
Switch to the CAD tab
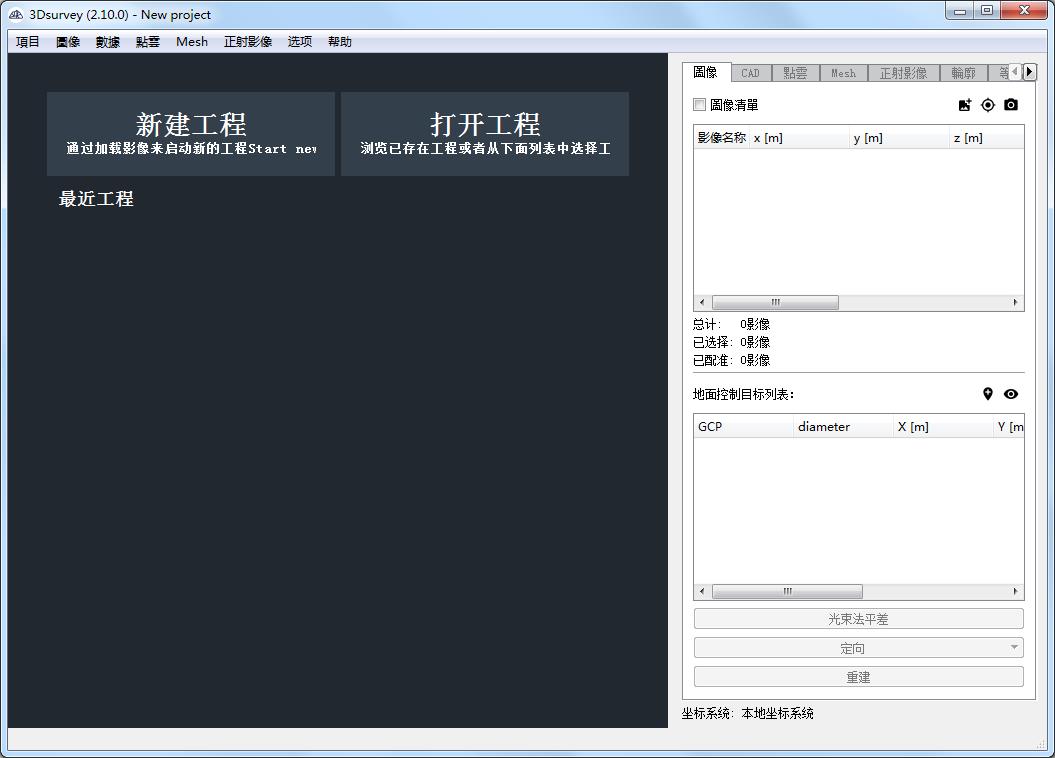coord(750,72)
